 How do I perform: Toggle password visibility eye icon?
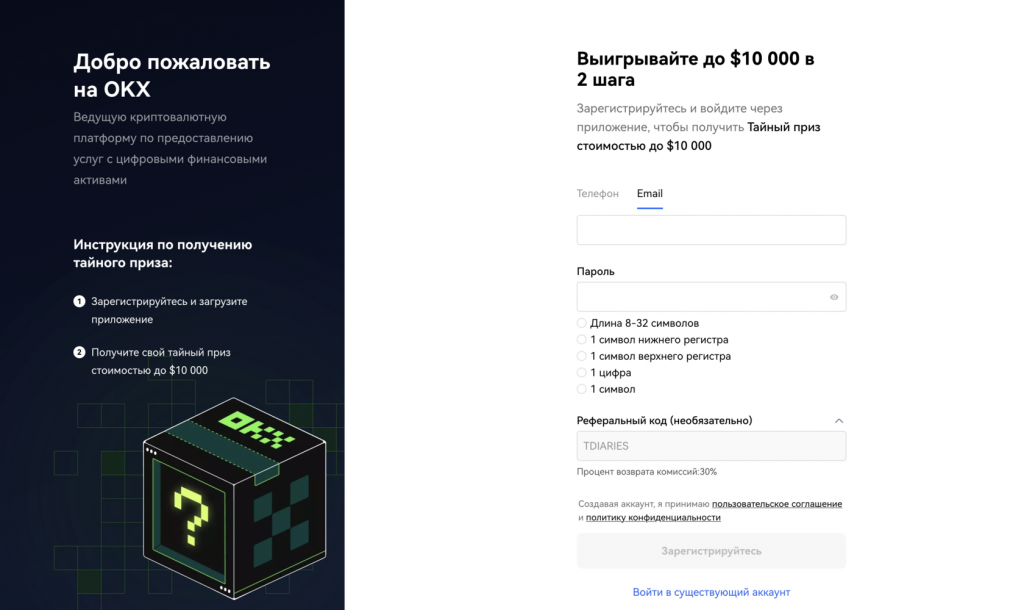tap(834, 297)
